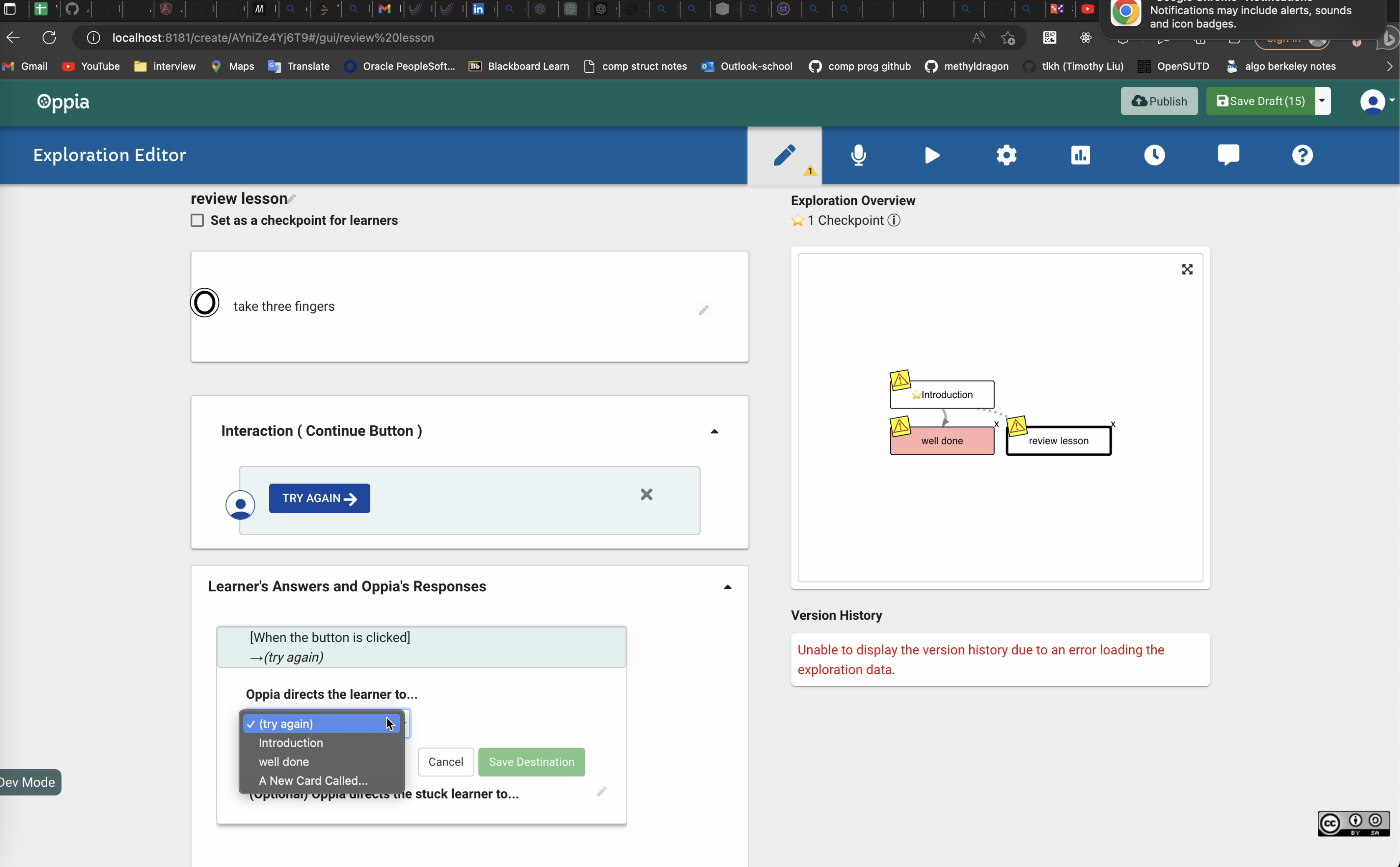Edit the 'take three fingers' content pencil
The width and height of the screenshot is (1400, 867).
click(x=704, y=310)
